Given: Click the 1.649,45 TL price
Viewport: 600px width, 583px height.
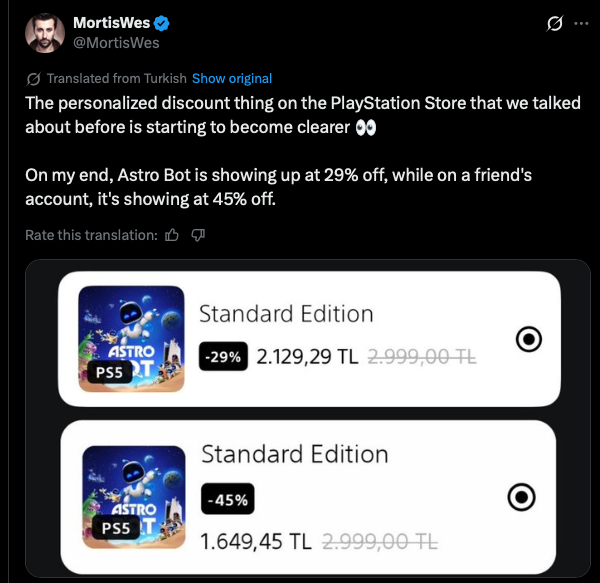Looking at the screenshot, I should pos(257,542).
